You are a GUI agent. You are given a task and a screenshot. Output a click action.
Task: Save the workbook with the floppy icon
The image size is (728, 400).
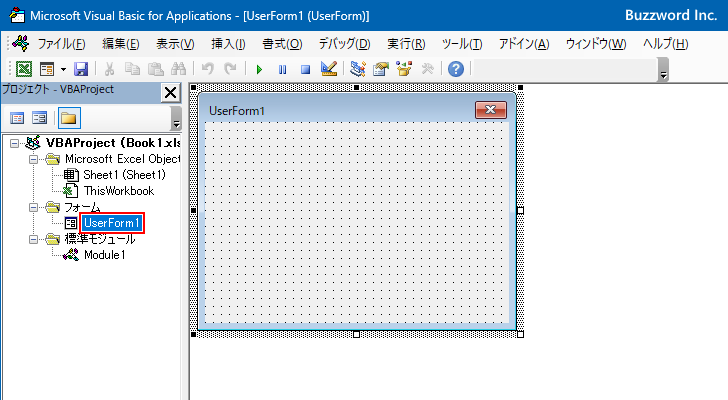point(81,69)
